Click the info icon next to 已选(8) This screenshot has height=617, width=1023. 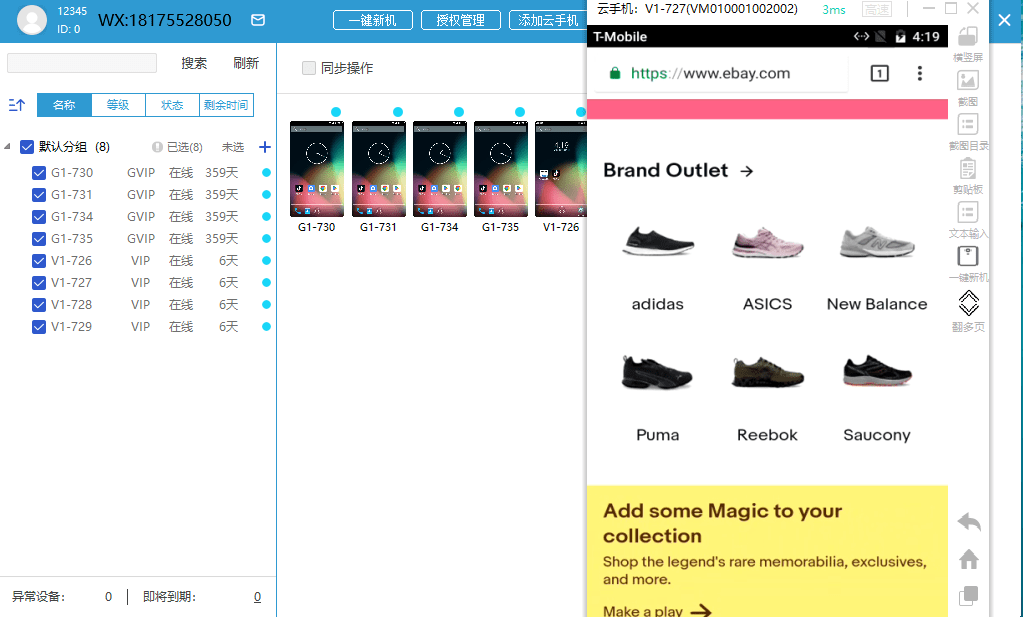tap(157, 147)
